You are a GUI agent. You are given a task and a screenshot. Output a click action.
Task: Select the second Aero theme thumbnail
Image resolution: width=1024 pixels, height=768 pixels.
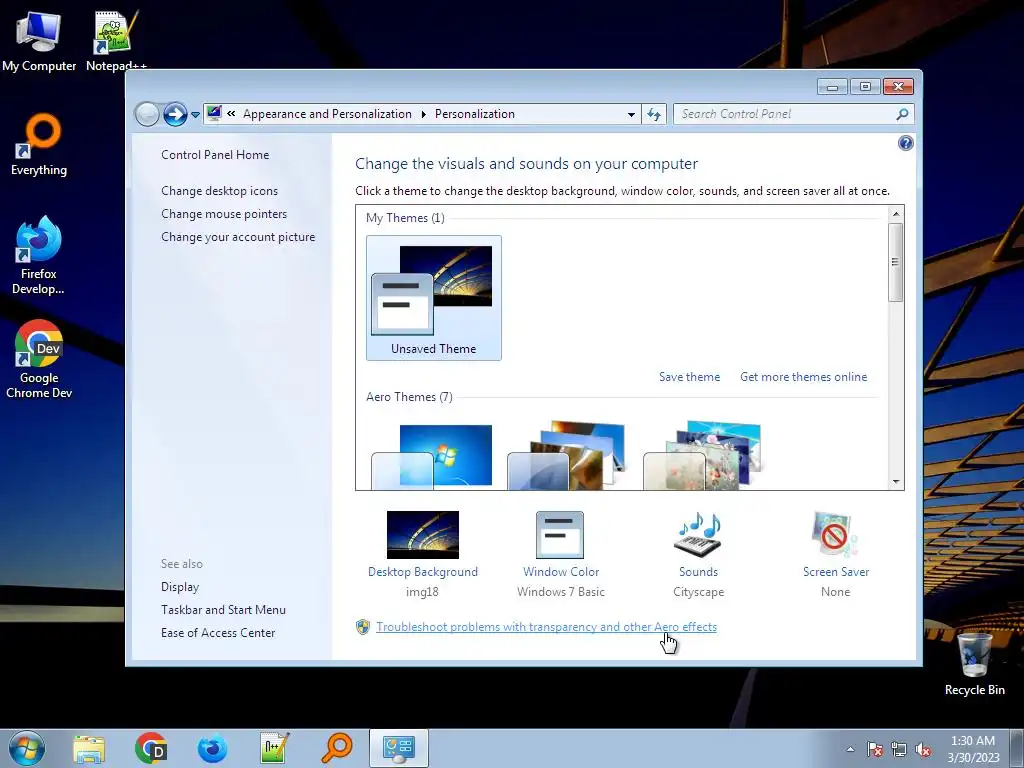[567, 456]
